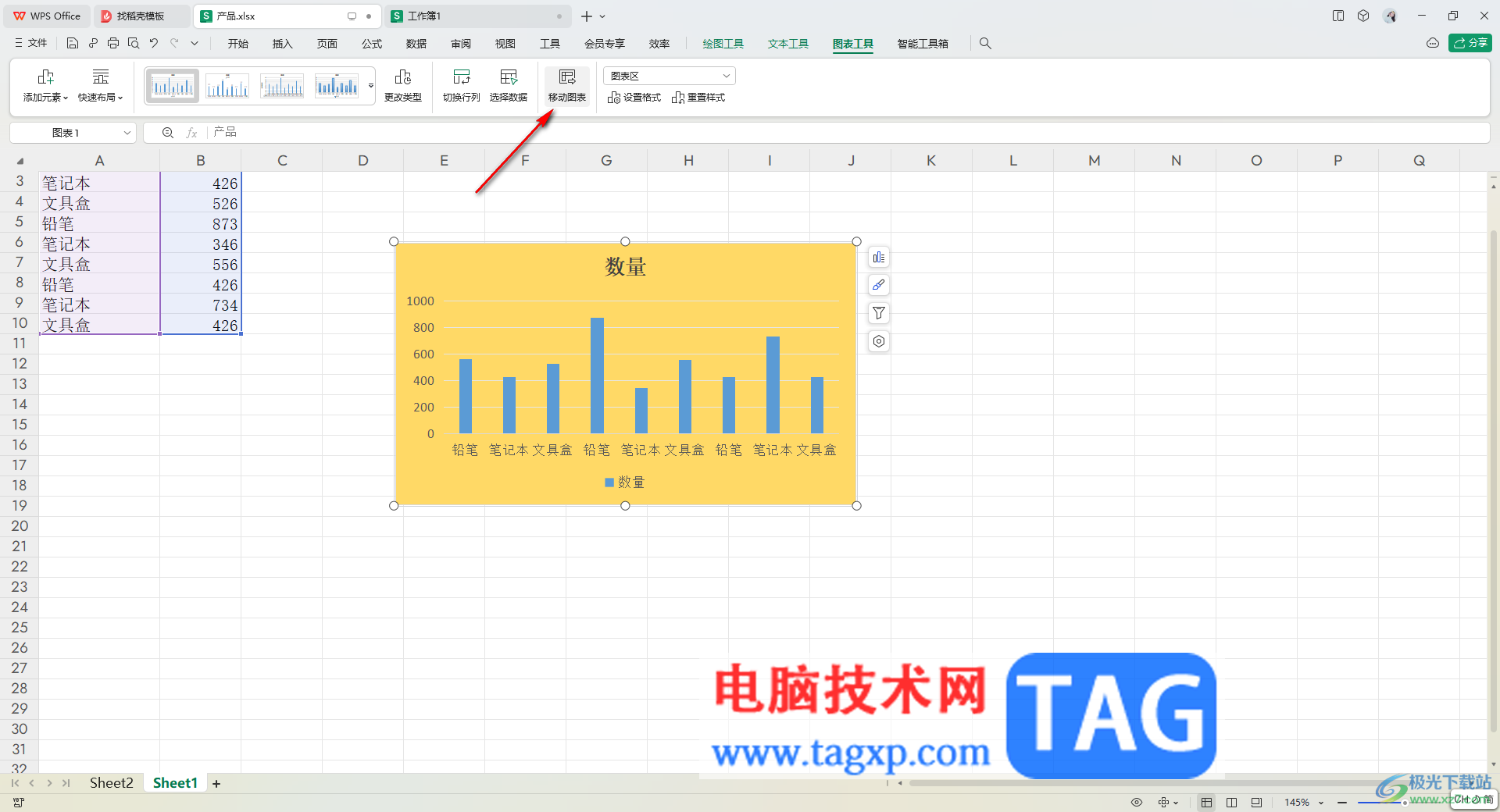1500x812 pixels.
Task: Open the Insert (插入) ribbon tab
Action: [x=282, y=44]
